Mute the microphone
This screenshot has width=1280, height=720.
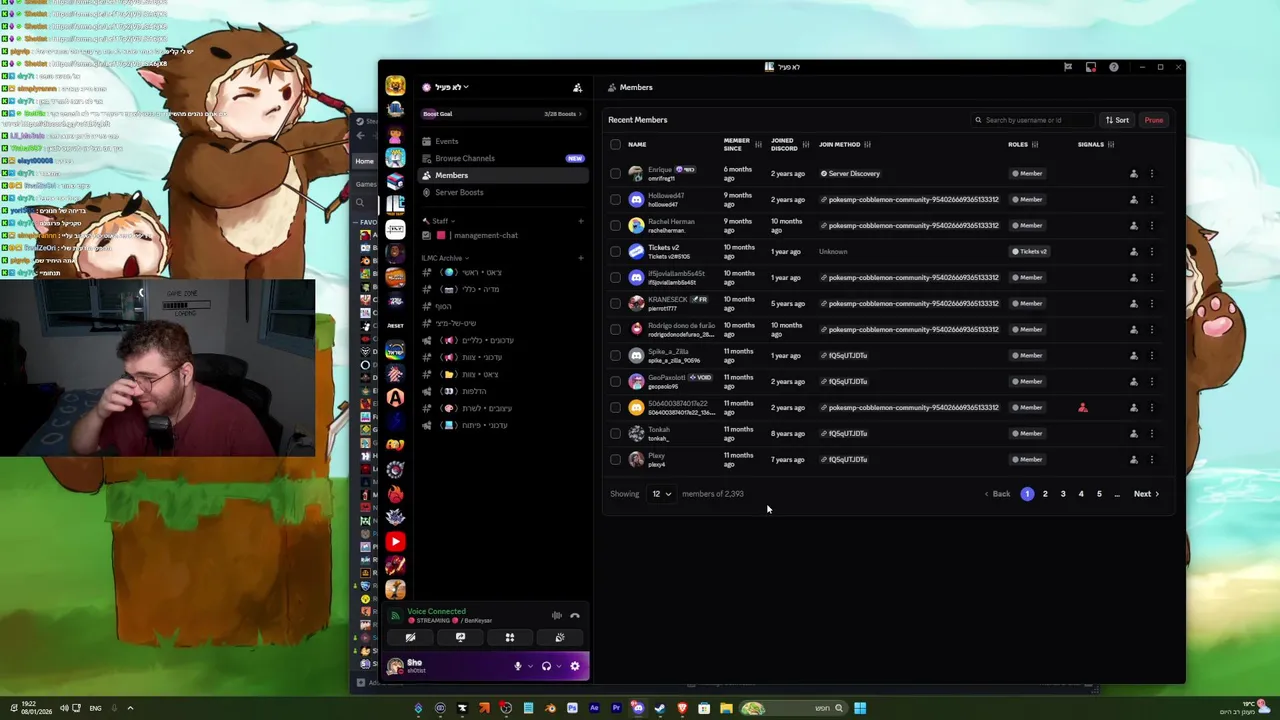pos(518,666)
